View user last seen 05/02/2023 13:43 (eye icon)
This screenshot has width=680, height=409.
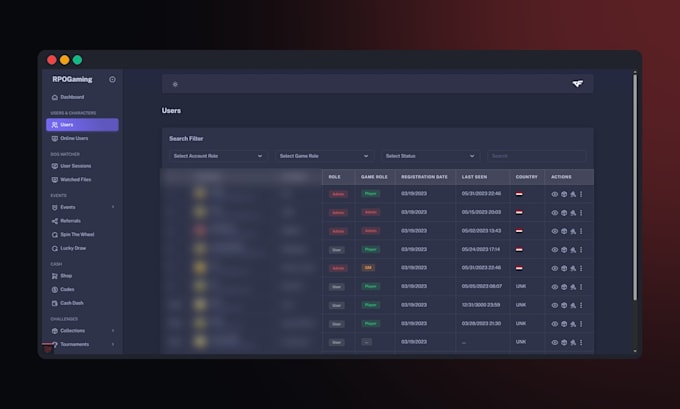click(555, 232)
